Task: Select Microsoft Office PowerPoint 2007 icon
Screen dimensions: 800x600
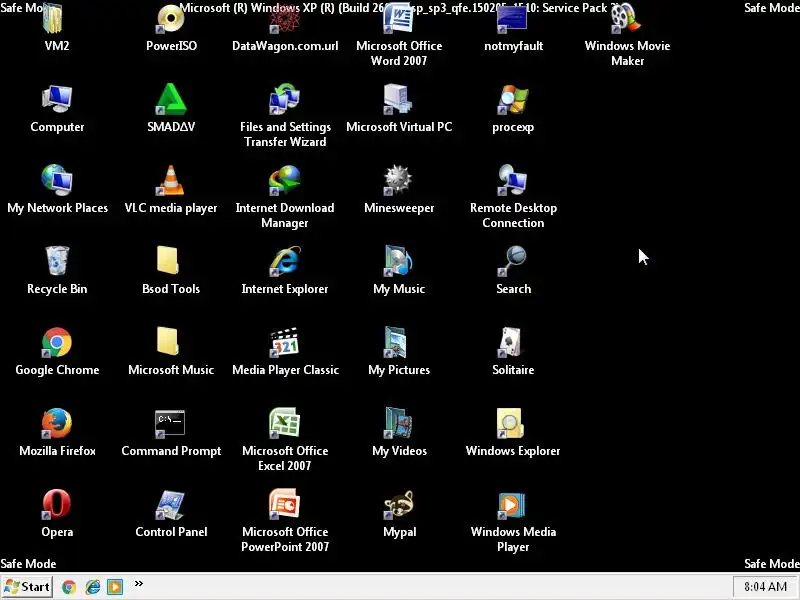Action: (x=285, y=504)
